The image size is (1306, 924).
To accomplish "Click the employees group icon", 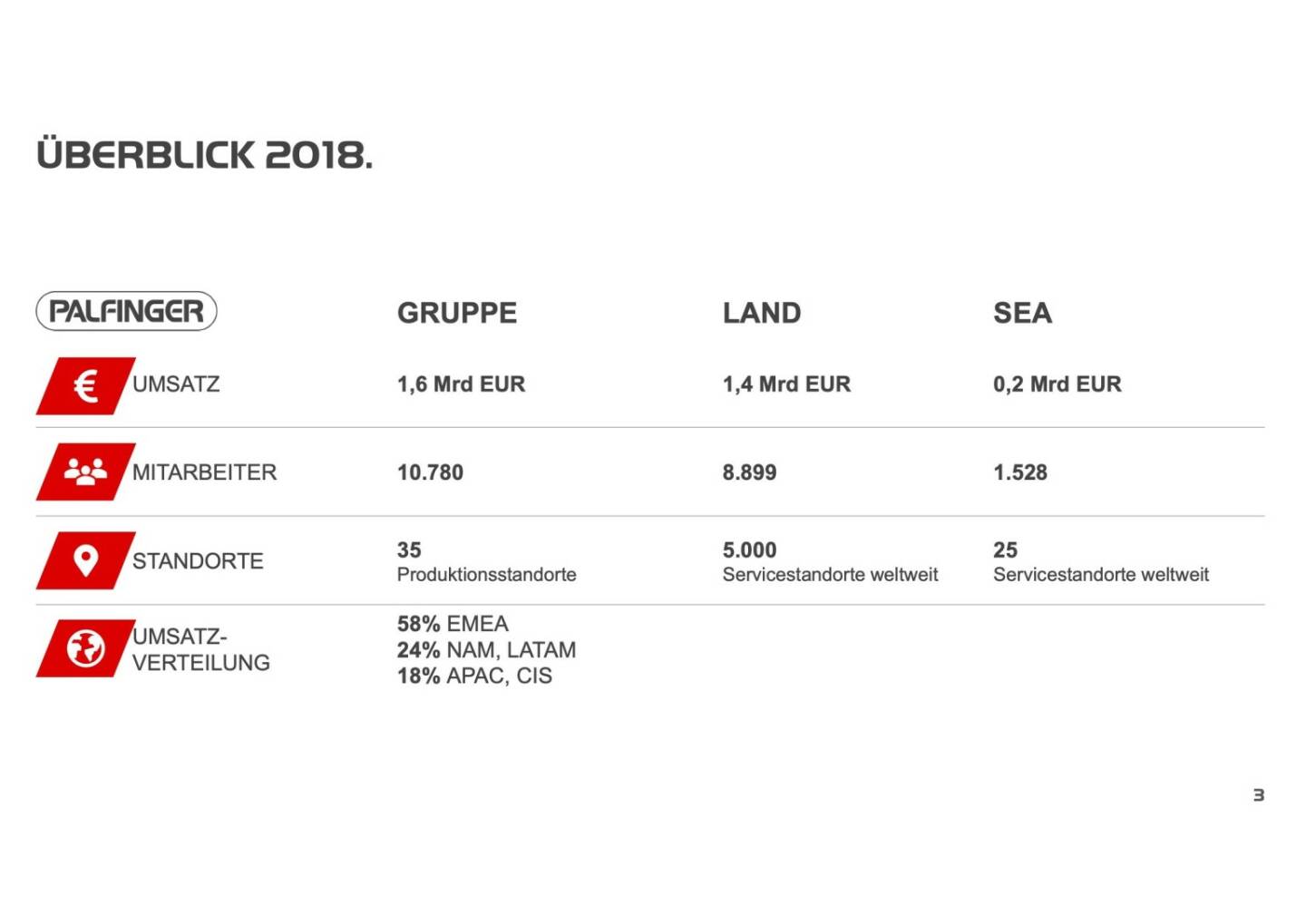I will point(85,472).
